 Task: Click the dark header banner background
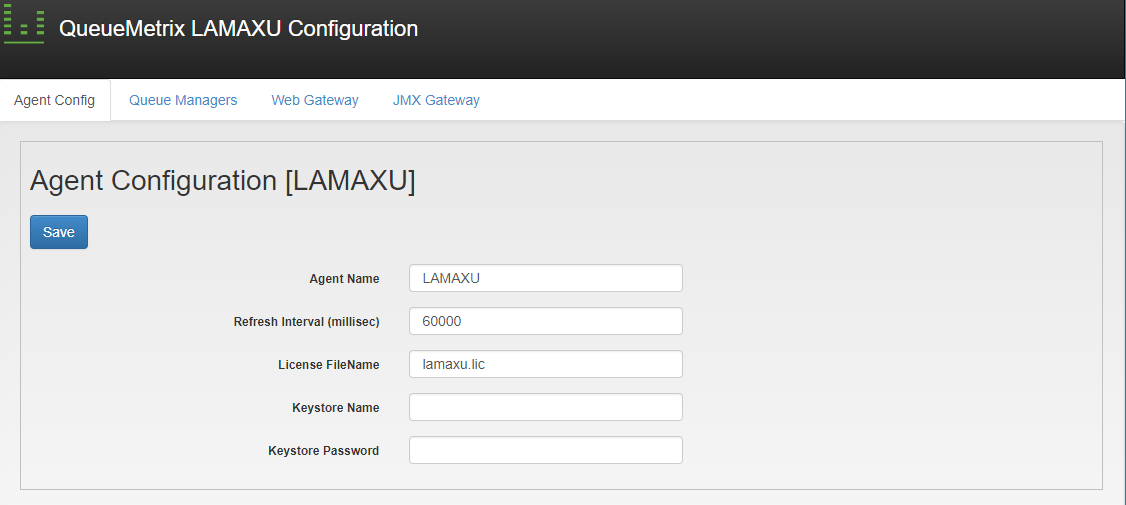pos(768,39)
